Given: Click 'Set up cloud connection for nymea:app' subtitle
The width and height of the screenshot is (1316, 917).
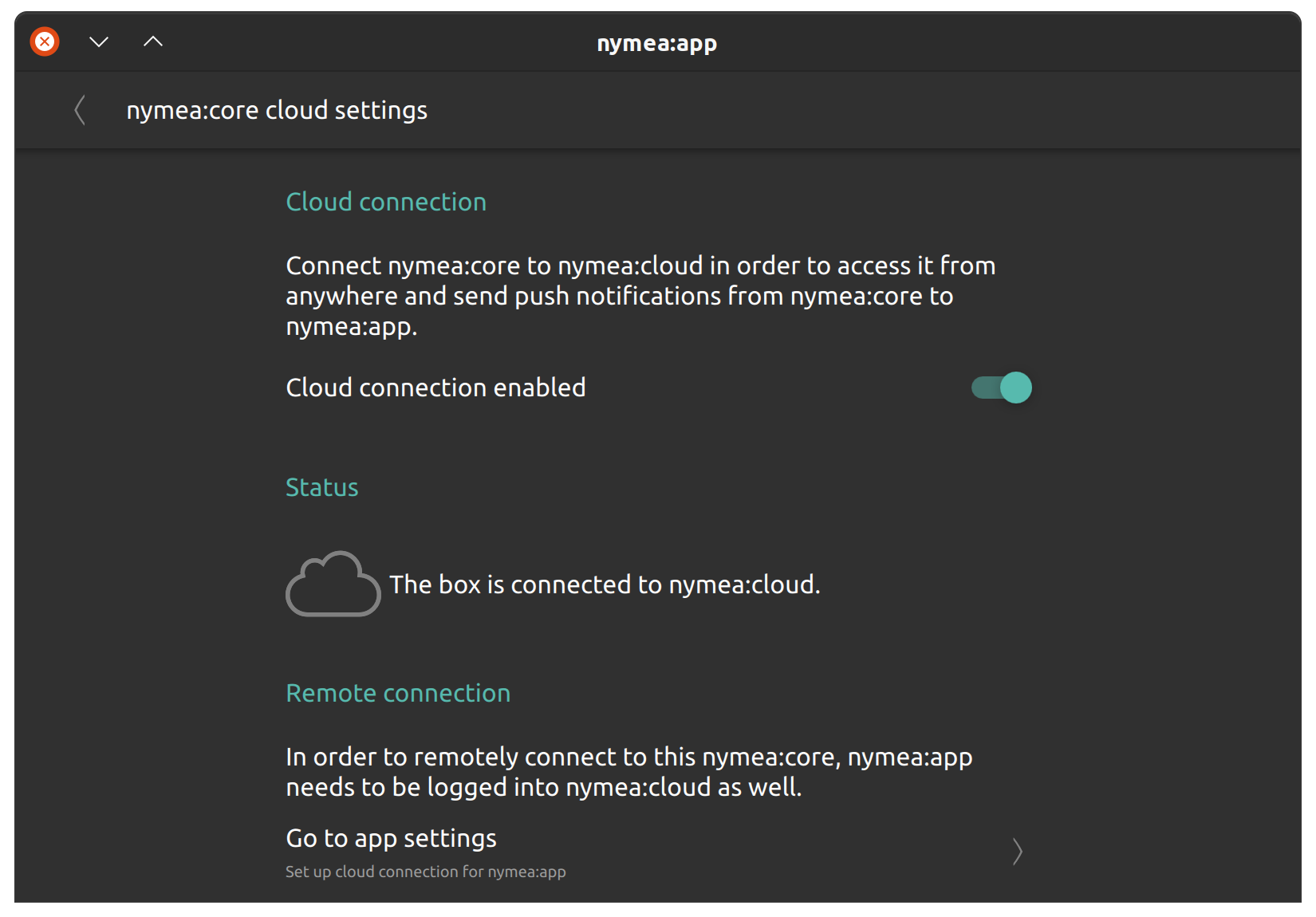Looking at the screenshot, I should coord(426,872).
